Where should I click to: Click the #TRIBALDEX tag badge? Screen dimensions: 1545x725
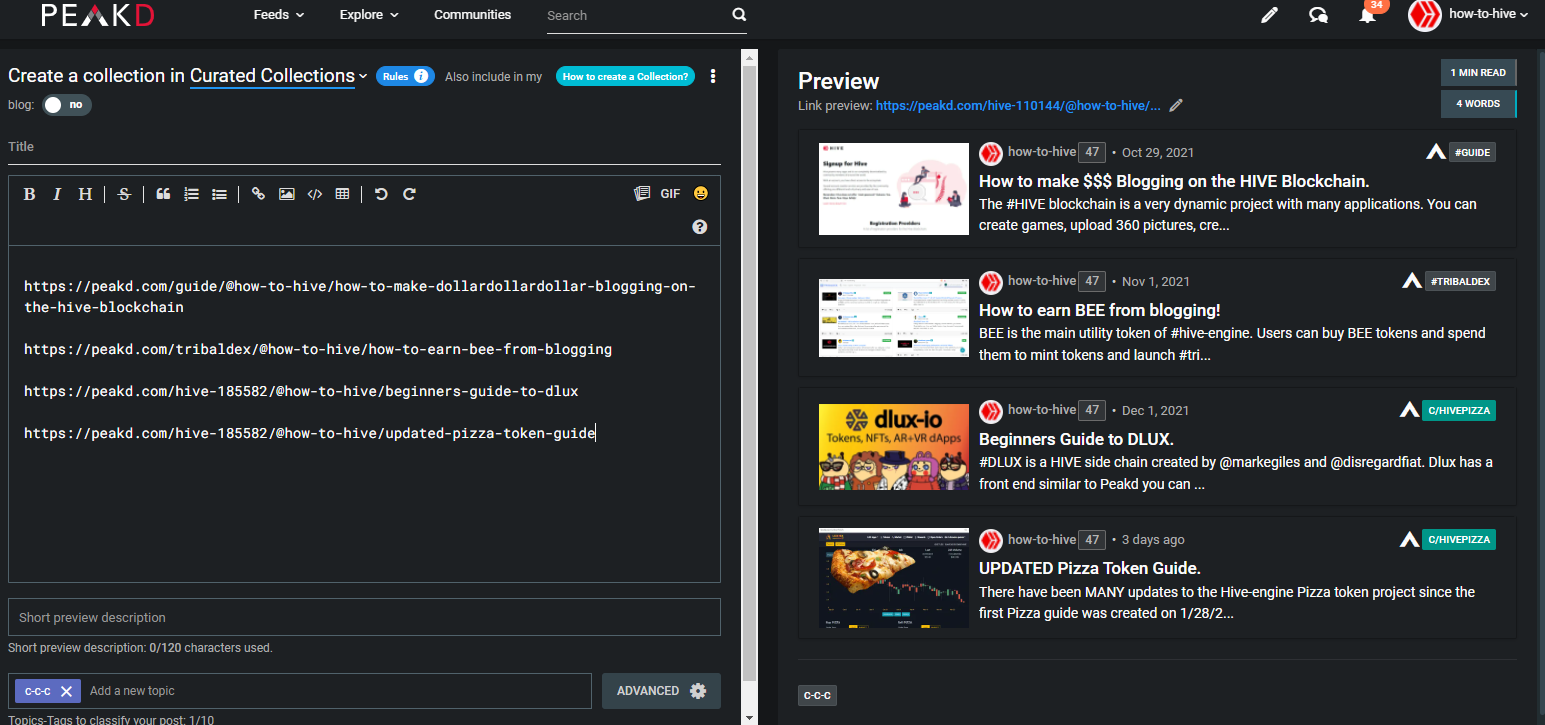(x=1460, y=281)
